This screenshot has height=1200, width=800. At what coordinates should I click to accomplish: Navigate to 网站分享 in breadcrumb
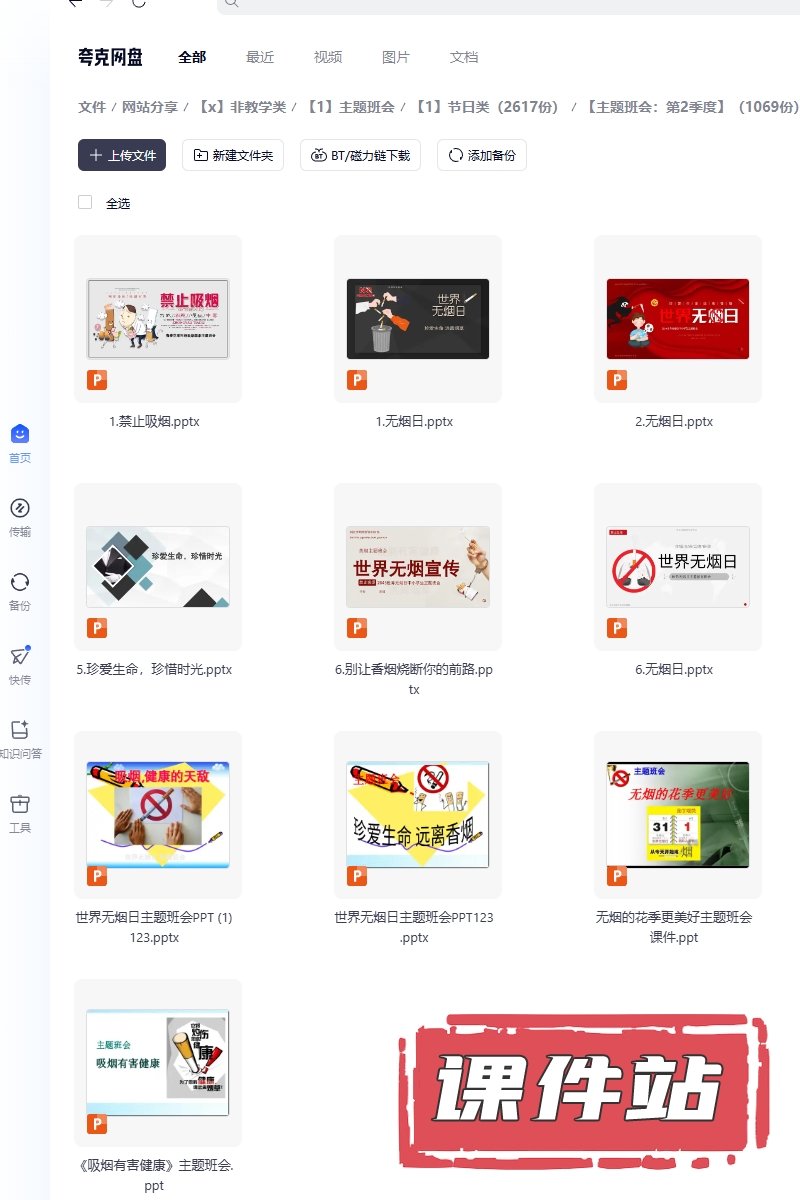click(x=150, y=107)
